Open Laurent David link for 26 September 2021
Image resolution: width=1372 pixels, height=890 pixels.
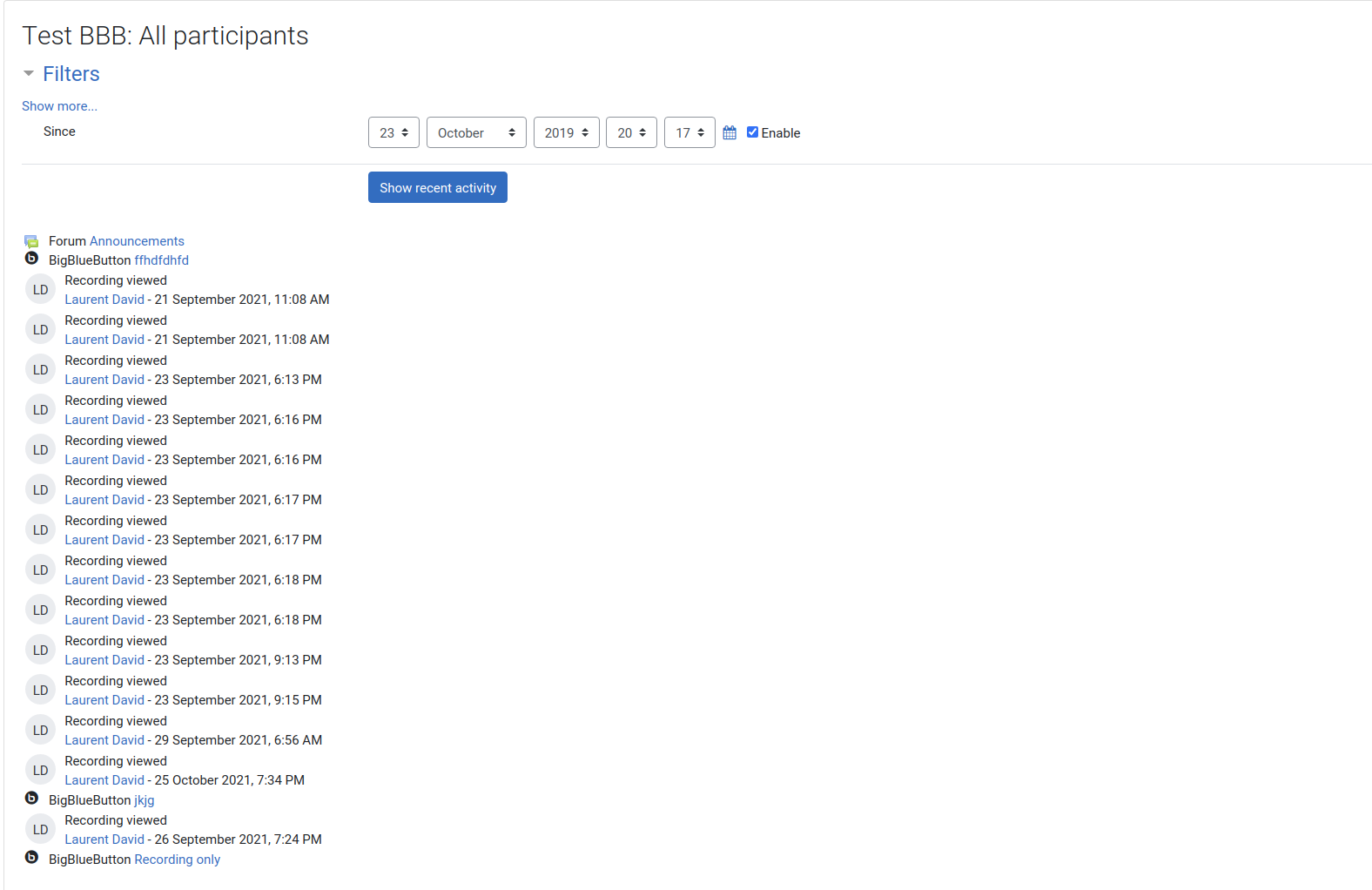click(x=104, y=839)
